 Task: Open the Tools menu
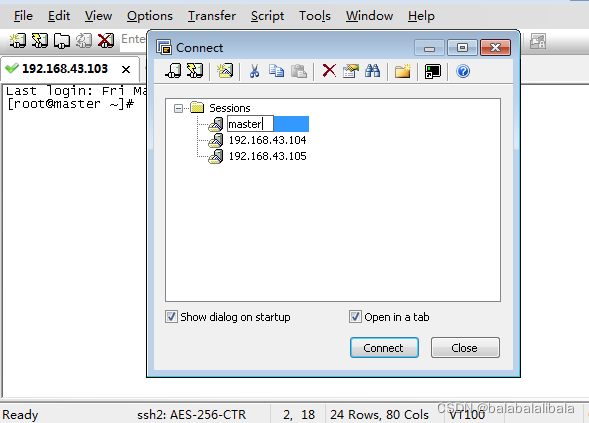(315, 16)
